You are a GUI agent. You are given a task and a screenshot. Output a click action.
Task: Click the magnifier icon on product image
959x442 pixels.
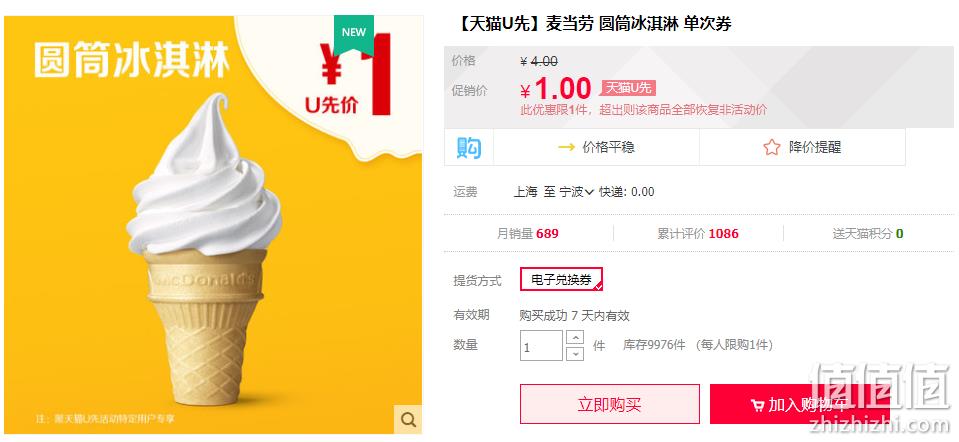(408, 419)
